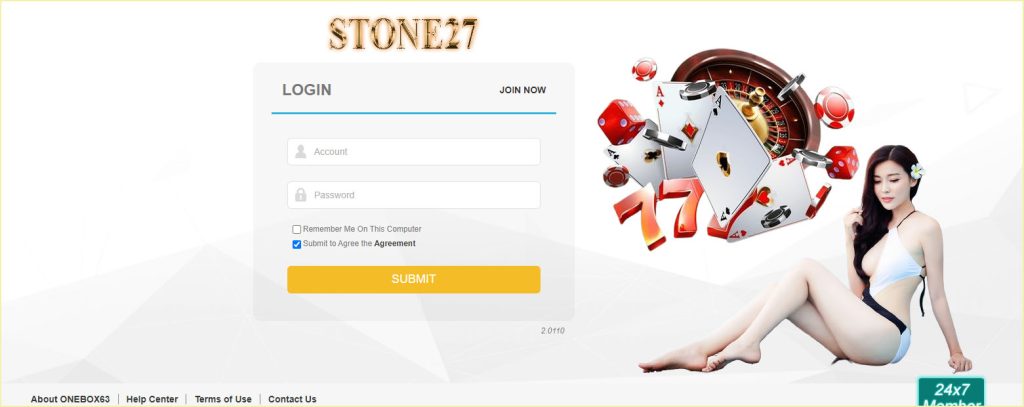Uncheck the Submit to Agree checkbox
The height and width of the screenshot is (407, 1024).
click(x=296, y=244)
